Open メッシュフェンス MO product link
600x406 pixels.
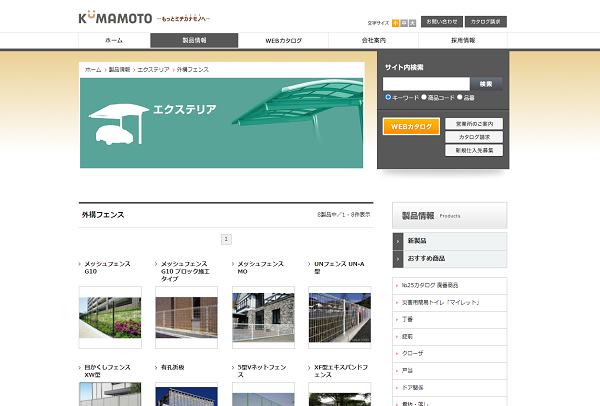(x=261, y=267)
